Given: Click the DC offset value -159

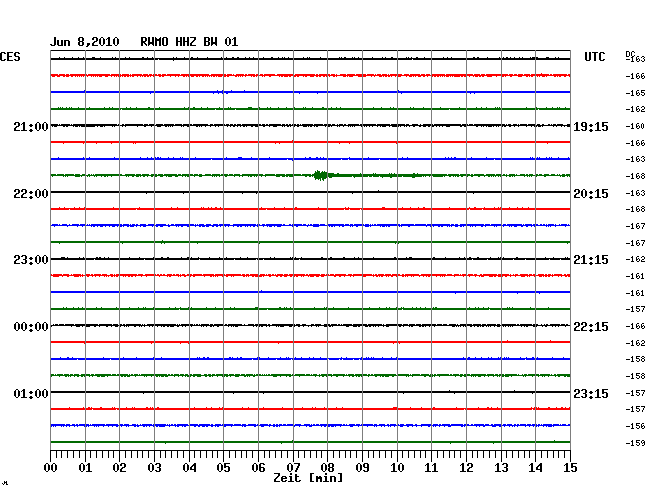Looking at the screenshot, I should (635, 443).
